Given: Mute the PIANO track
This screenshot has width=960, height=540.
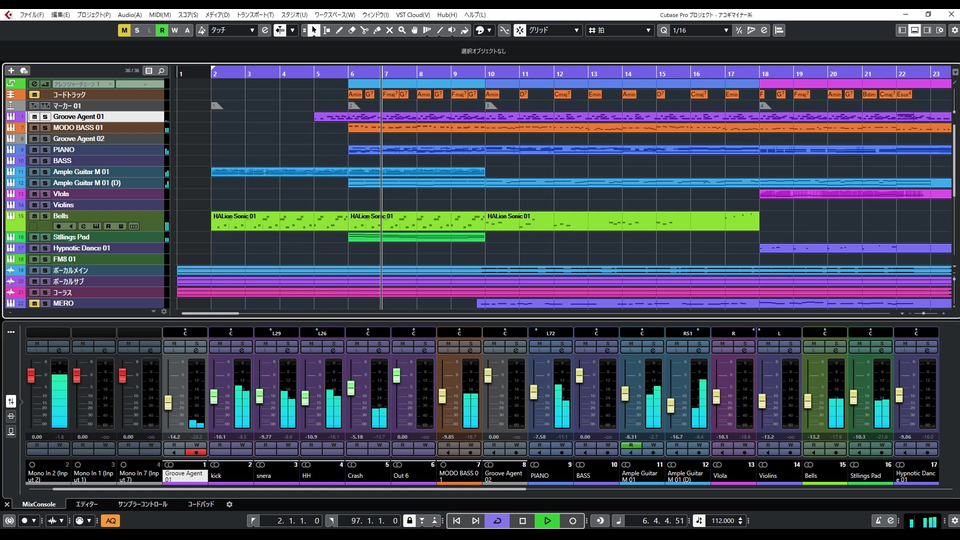Looking at the screenshot, I should coord(33,150).
